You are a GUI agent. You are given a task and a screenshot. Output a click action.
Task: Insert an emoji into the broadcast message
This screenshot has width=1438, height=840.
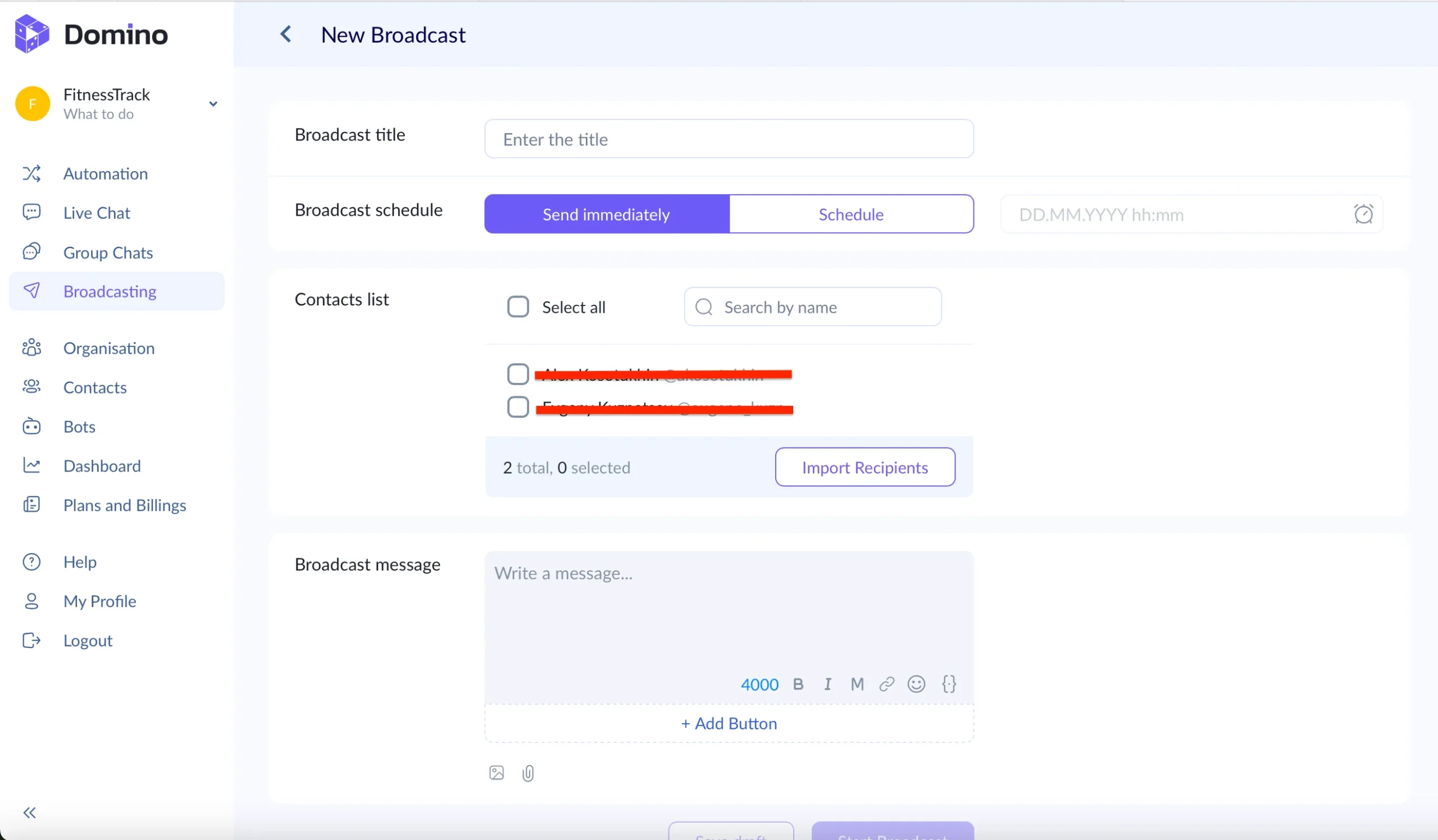(916, 684)
